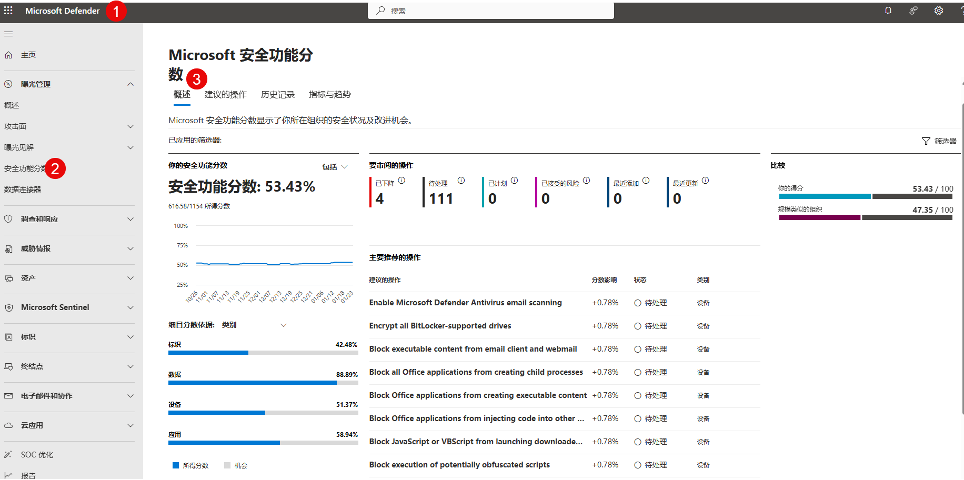This screenshot has height=480, width=964.
Task: Expand the 曝光见解 submenu chevron
Action: [x=130, y=148]
